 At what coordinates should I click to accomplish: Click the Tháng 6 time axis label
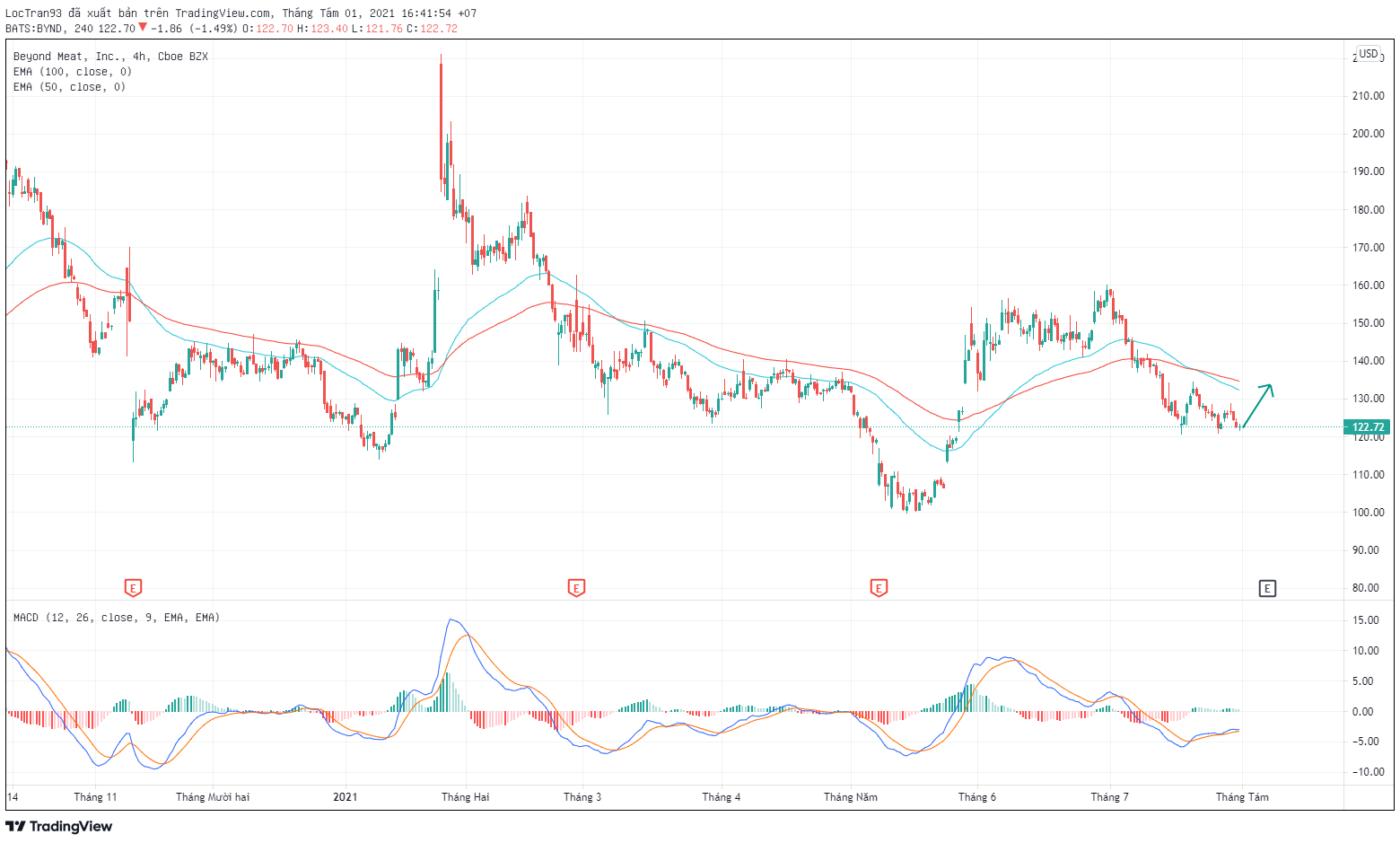coord(977,797)
